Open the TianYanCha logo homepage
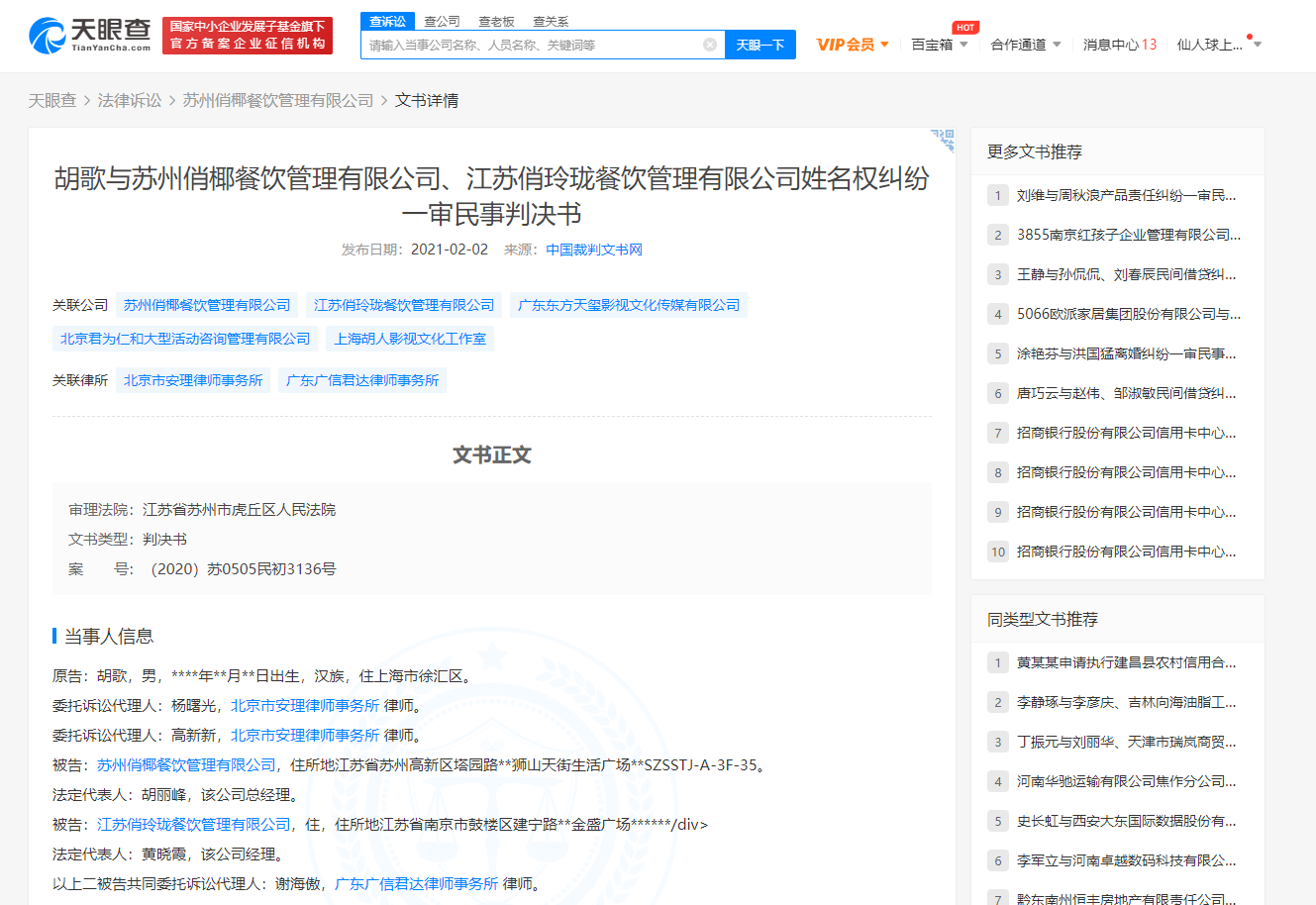1316x905 pixels. coord(89,36)
